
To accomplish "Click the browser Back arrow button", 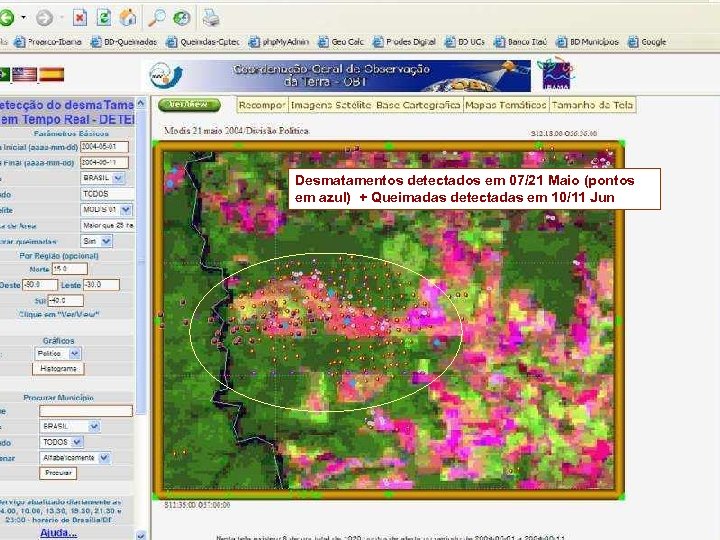I will [6, 18].
